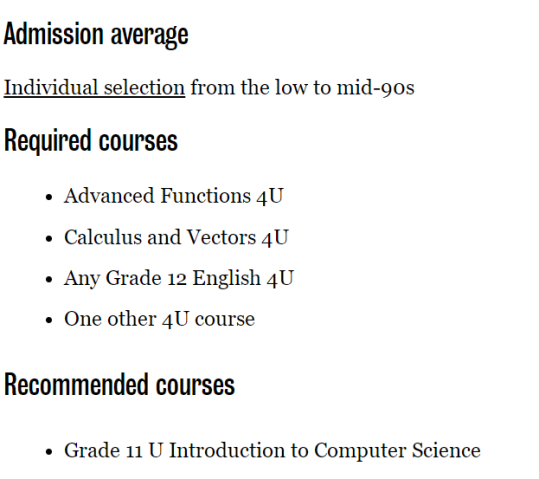Screen dimensions: 539x479
Task: Click the word 'English' in required courses
Action: coord(226,279)
